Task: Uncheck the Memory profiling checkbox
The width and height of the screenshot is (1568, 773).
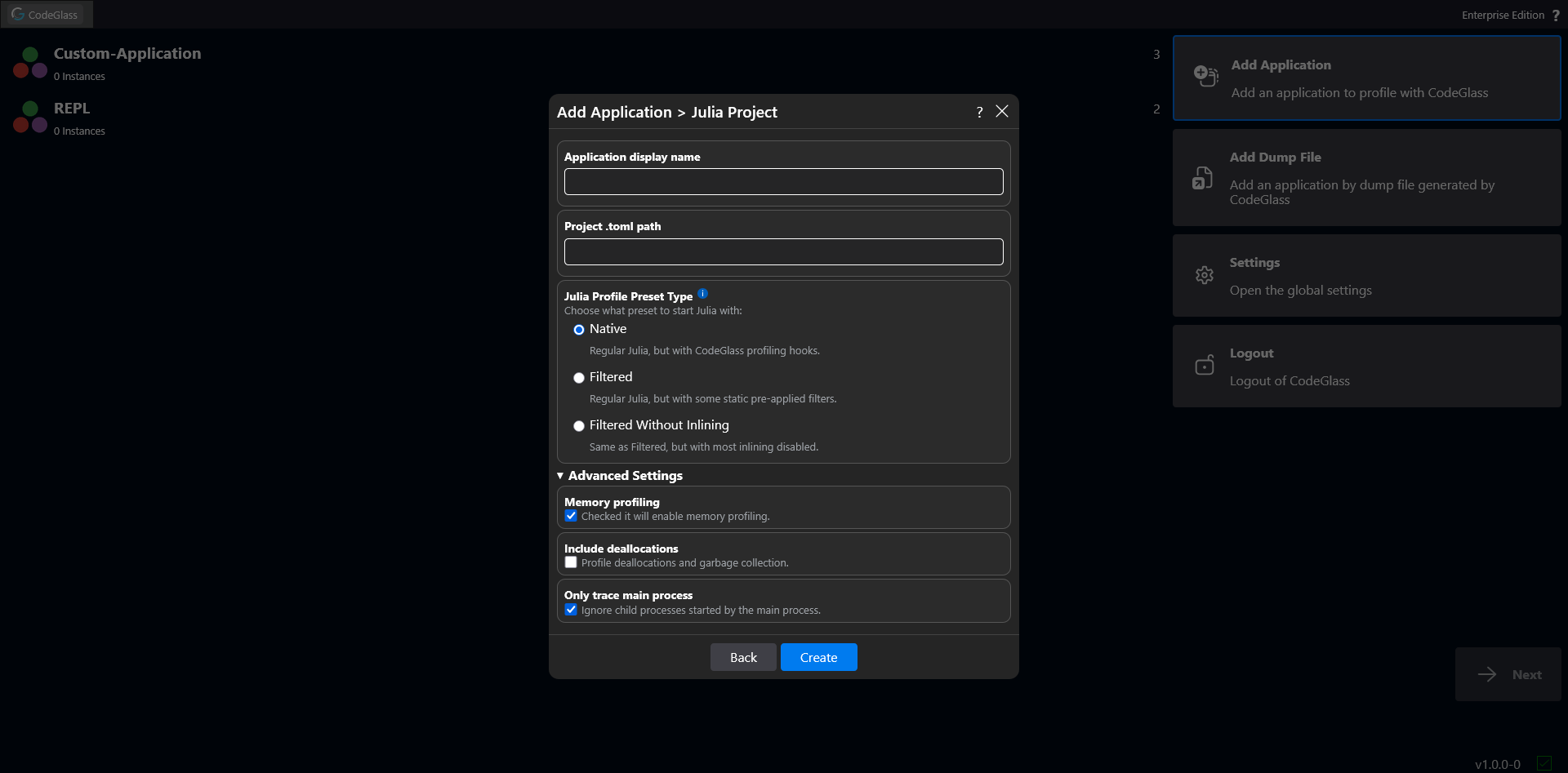Action: [571, 516]
